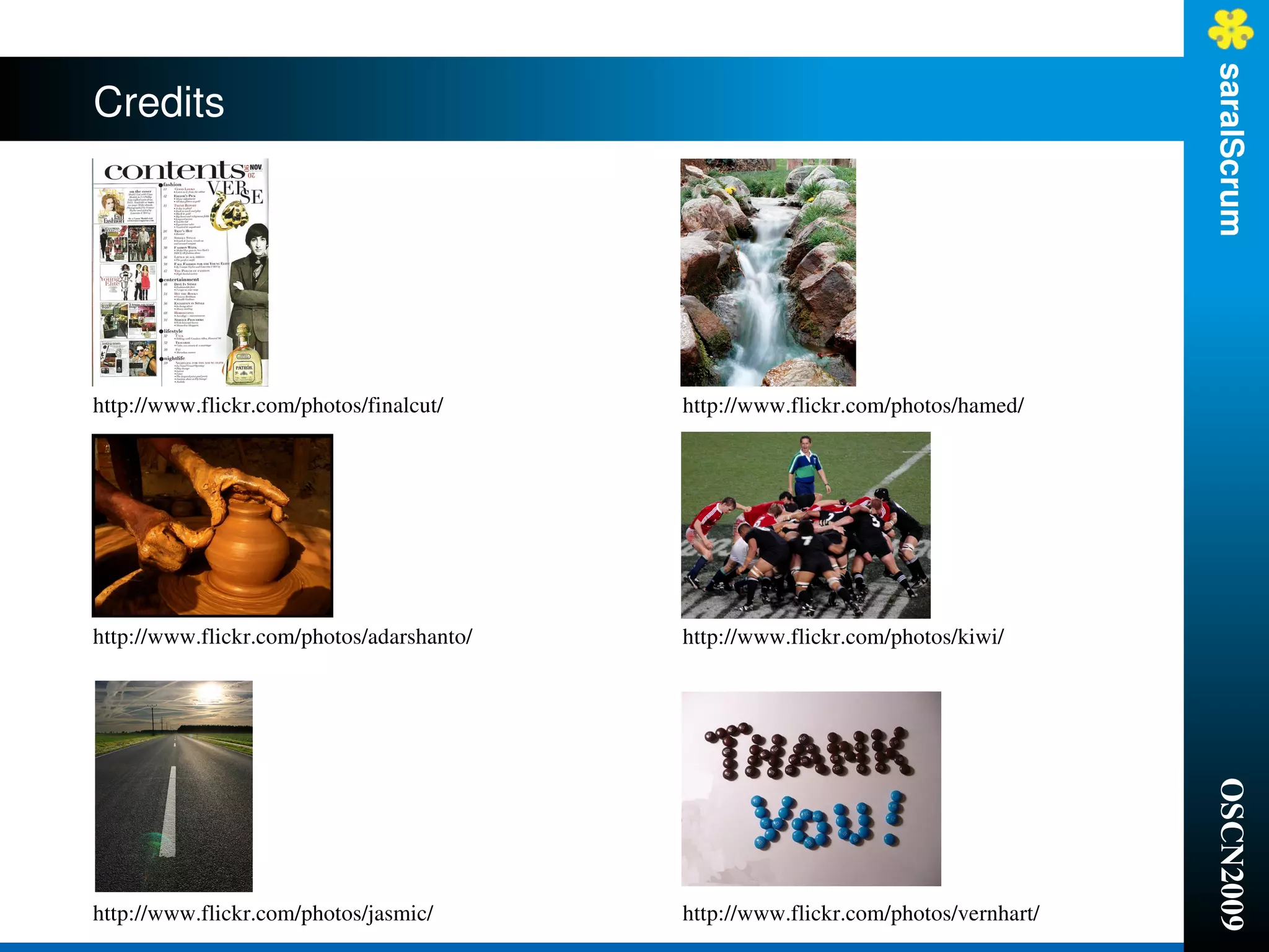
Task: Select the waterfall over rocks photo
Action: [x=768, y=273]
